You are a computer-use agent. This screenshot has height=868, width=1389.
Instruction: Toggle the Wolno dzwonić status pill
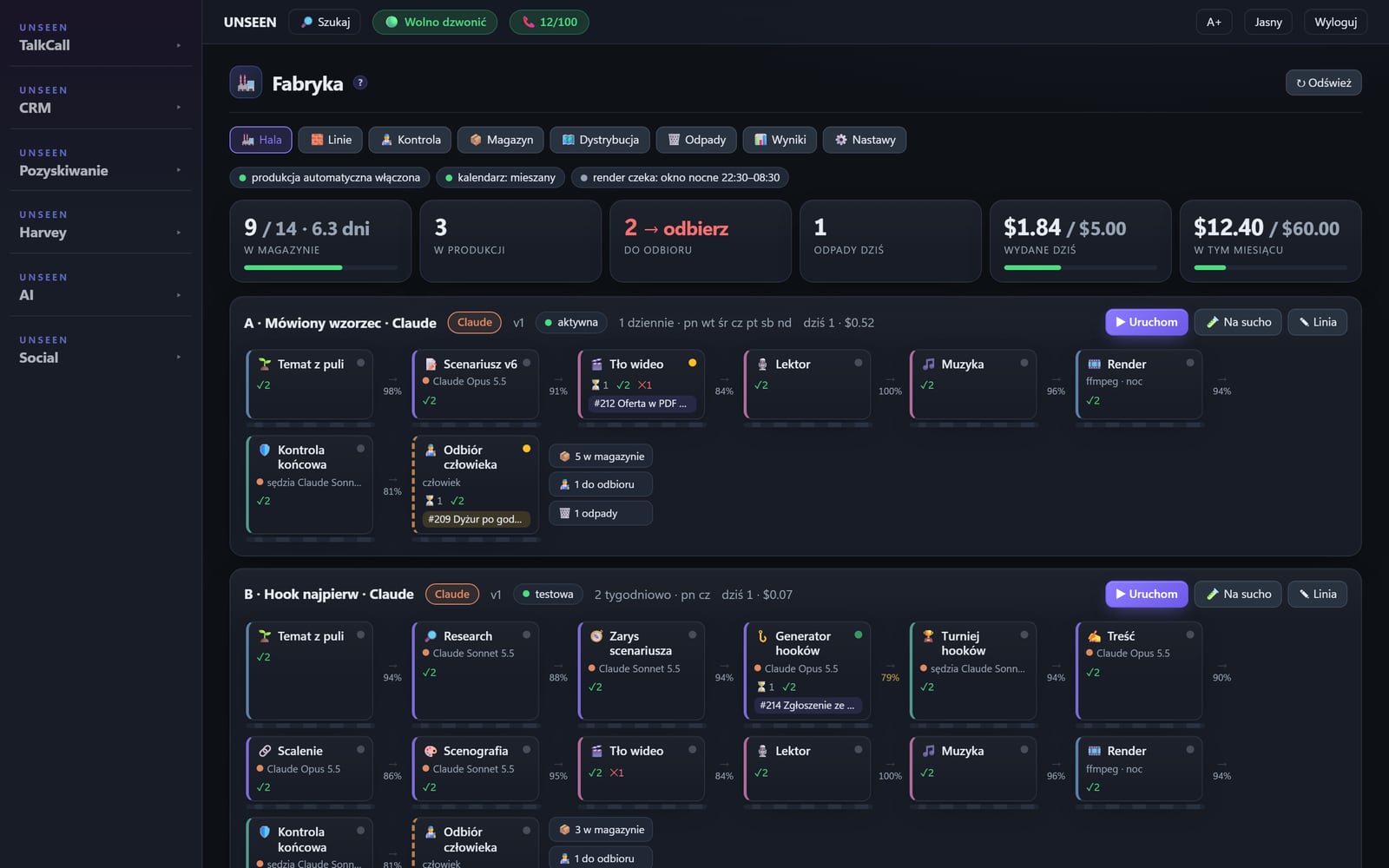click(435, 22)
